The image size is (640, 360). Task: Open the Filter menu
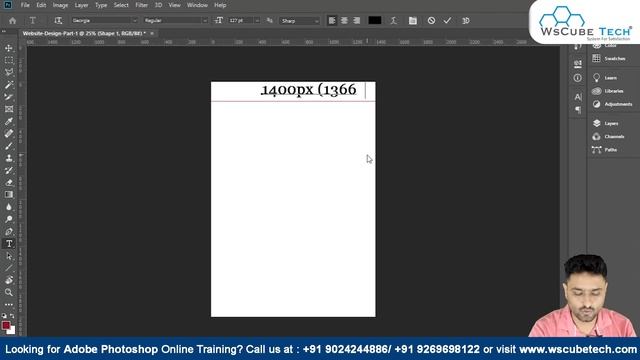click(x=142, y=5)
